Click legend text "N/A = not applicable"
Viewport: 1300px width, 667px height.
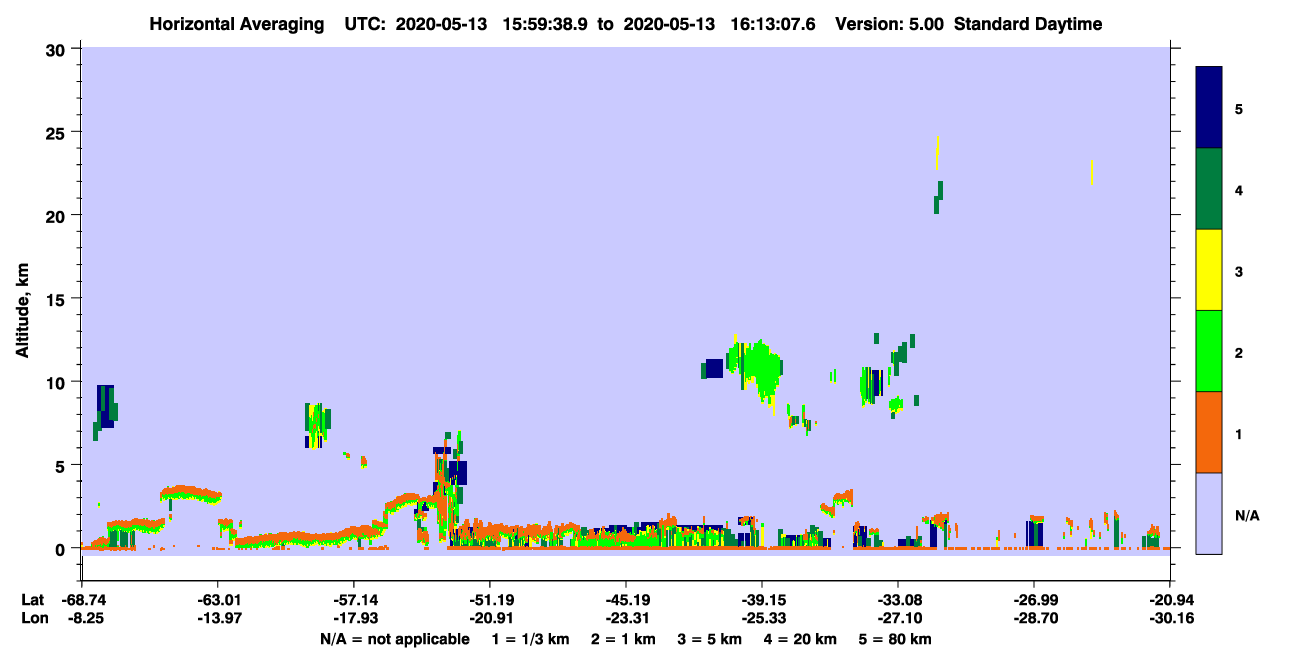394,639
